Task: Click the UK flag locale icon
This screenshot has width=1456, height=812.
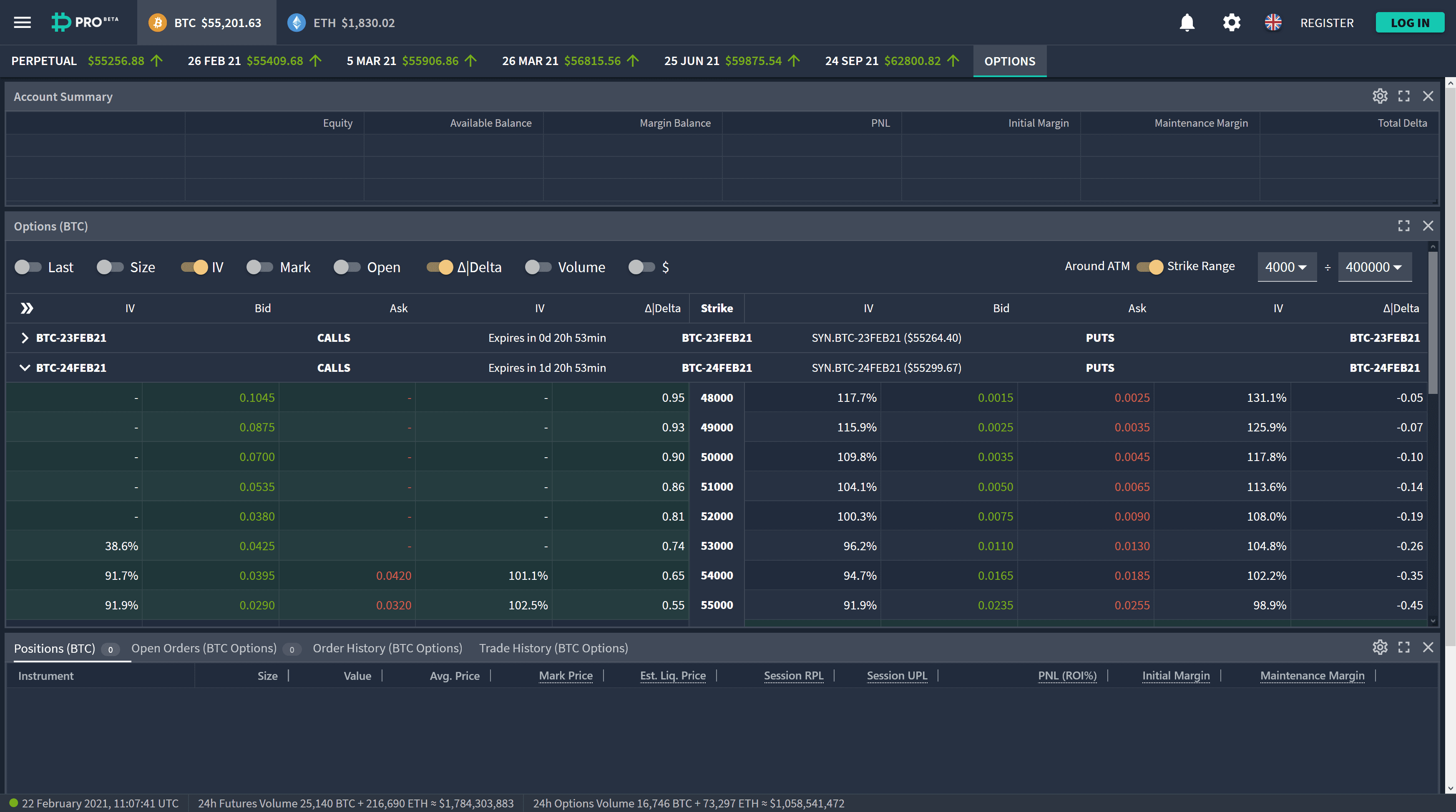Action: (1273, 22)
